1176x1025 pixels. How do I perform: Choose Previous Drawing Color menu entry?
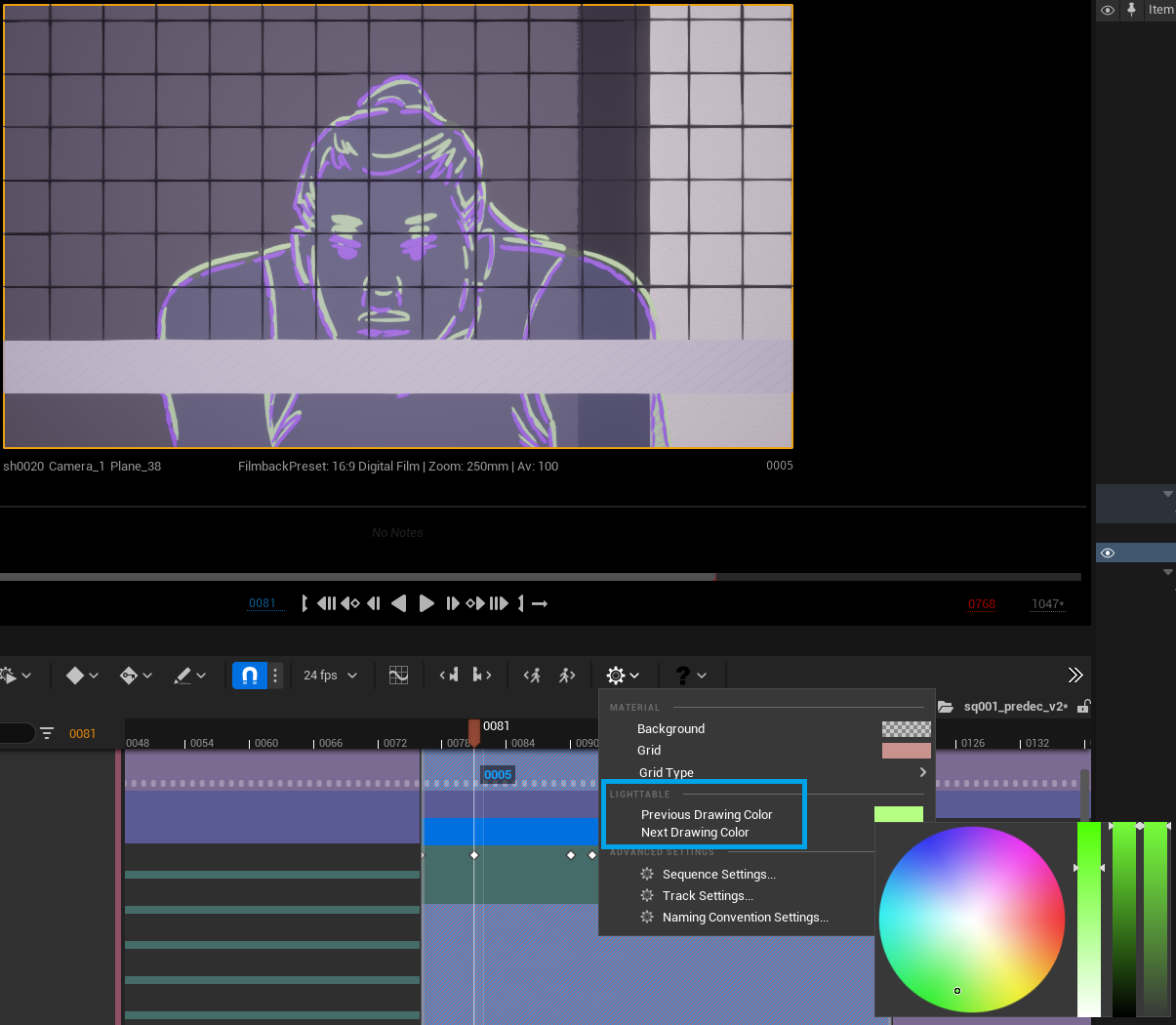(707, 814)
